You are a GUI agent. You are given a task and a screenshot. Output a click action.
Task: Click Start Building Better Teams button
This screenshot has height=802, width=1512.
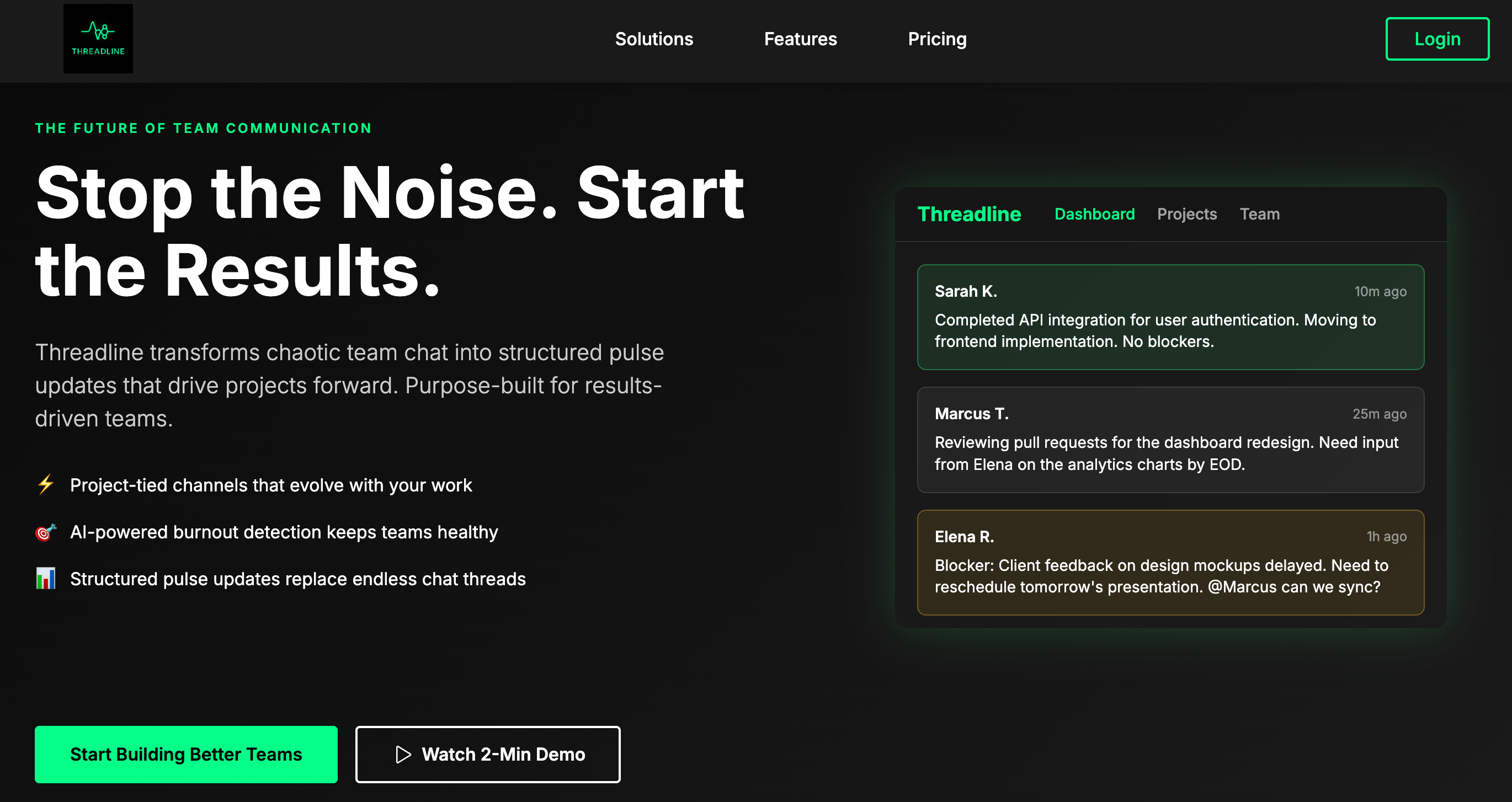point(185,754)
